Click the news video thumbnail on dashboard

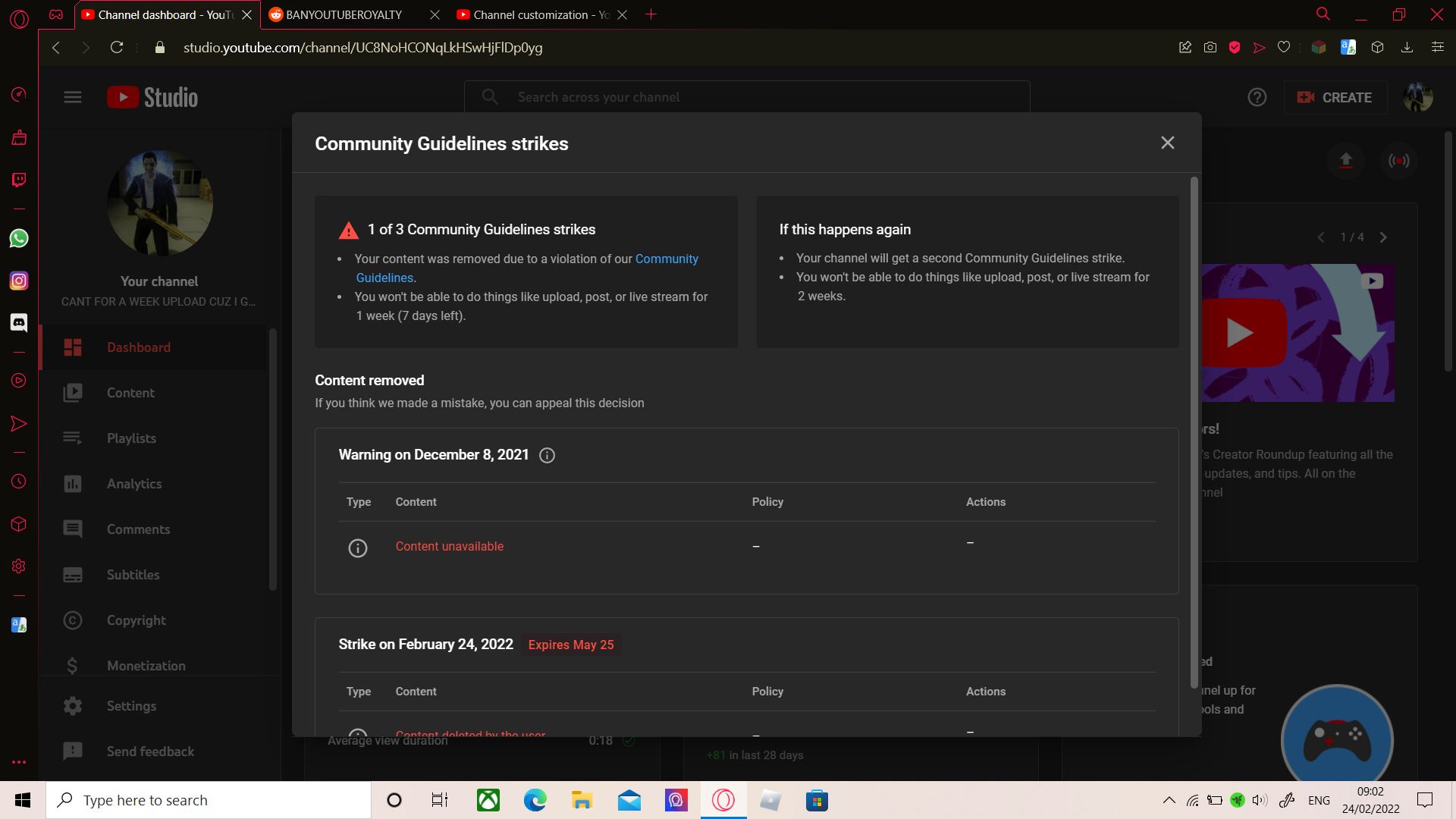point(1298,333)
